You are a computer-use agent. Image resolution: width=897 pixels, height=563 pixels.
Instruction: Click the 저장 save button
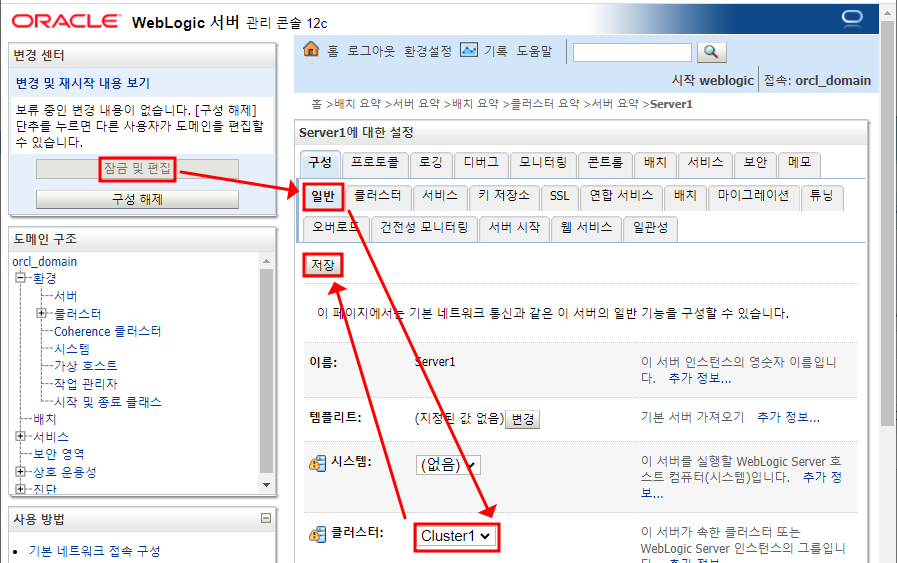323,265
